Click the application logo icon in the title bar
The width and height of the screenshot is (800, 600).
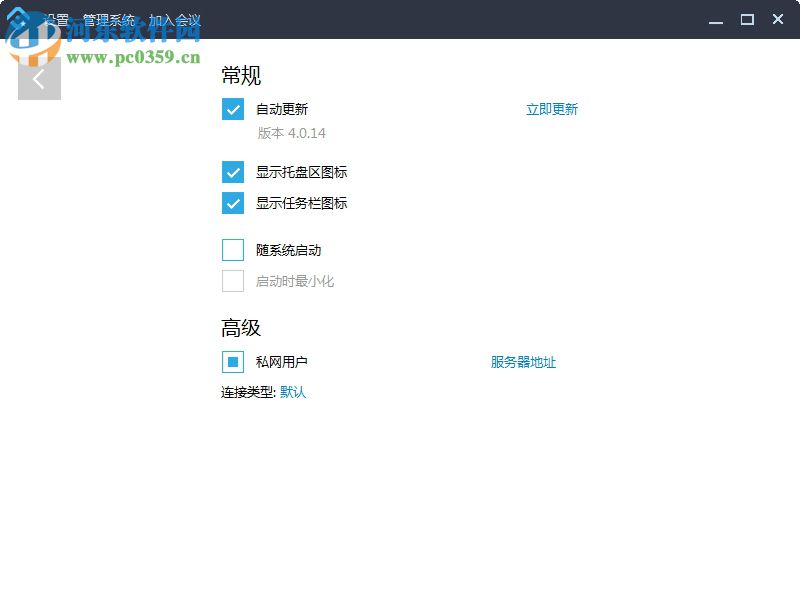pyautogui.click(x=18, y=18)
